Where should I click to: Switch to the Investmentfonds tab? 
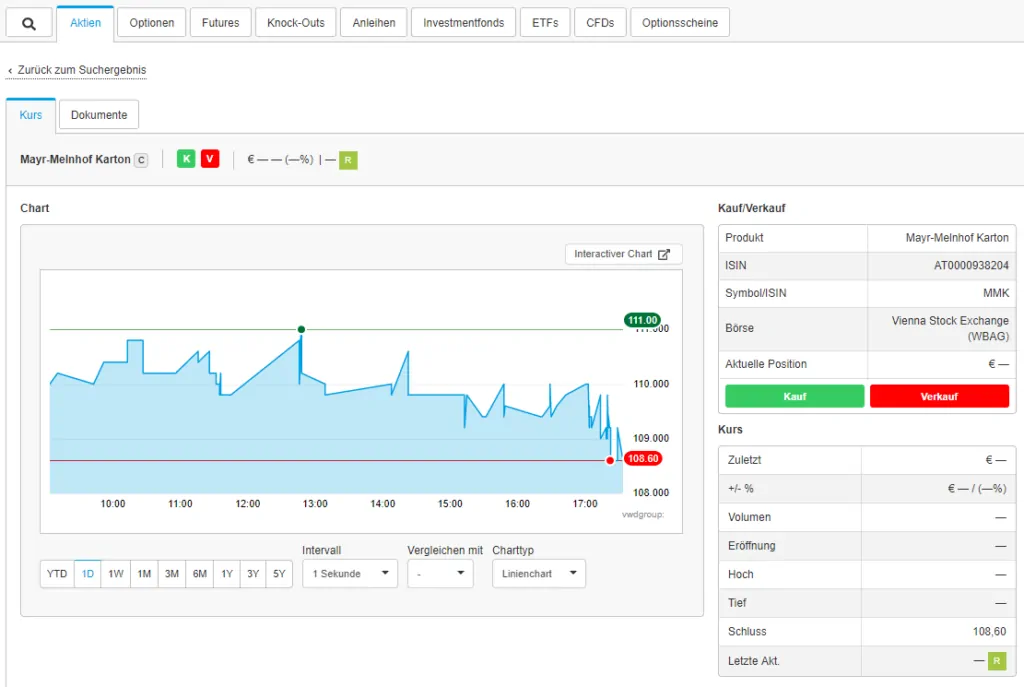(464, 23)
